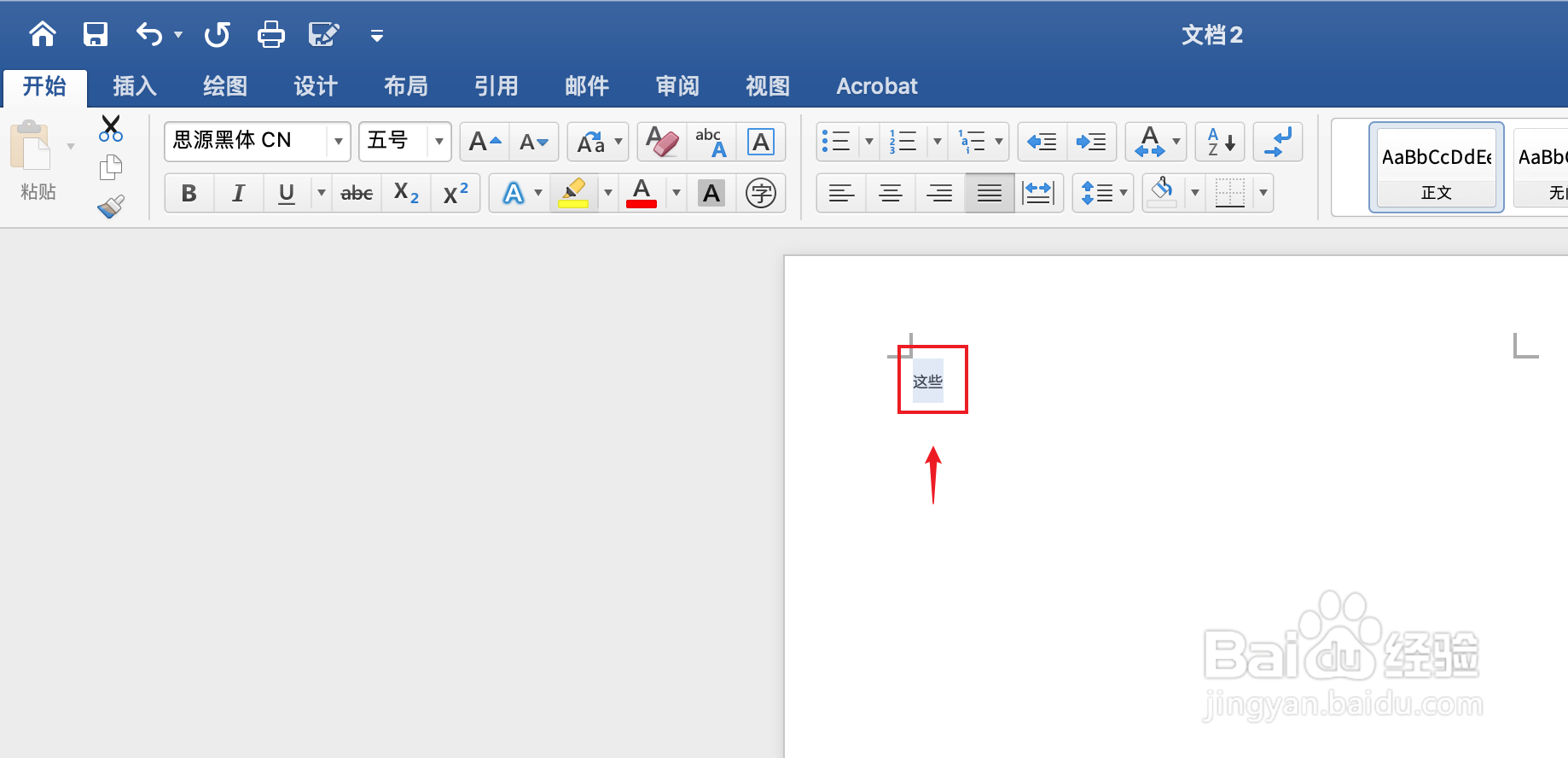Click the font name field 思源黑体 CN
Screen dimensions: 1568x758
245,141
